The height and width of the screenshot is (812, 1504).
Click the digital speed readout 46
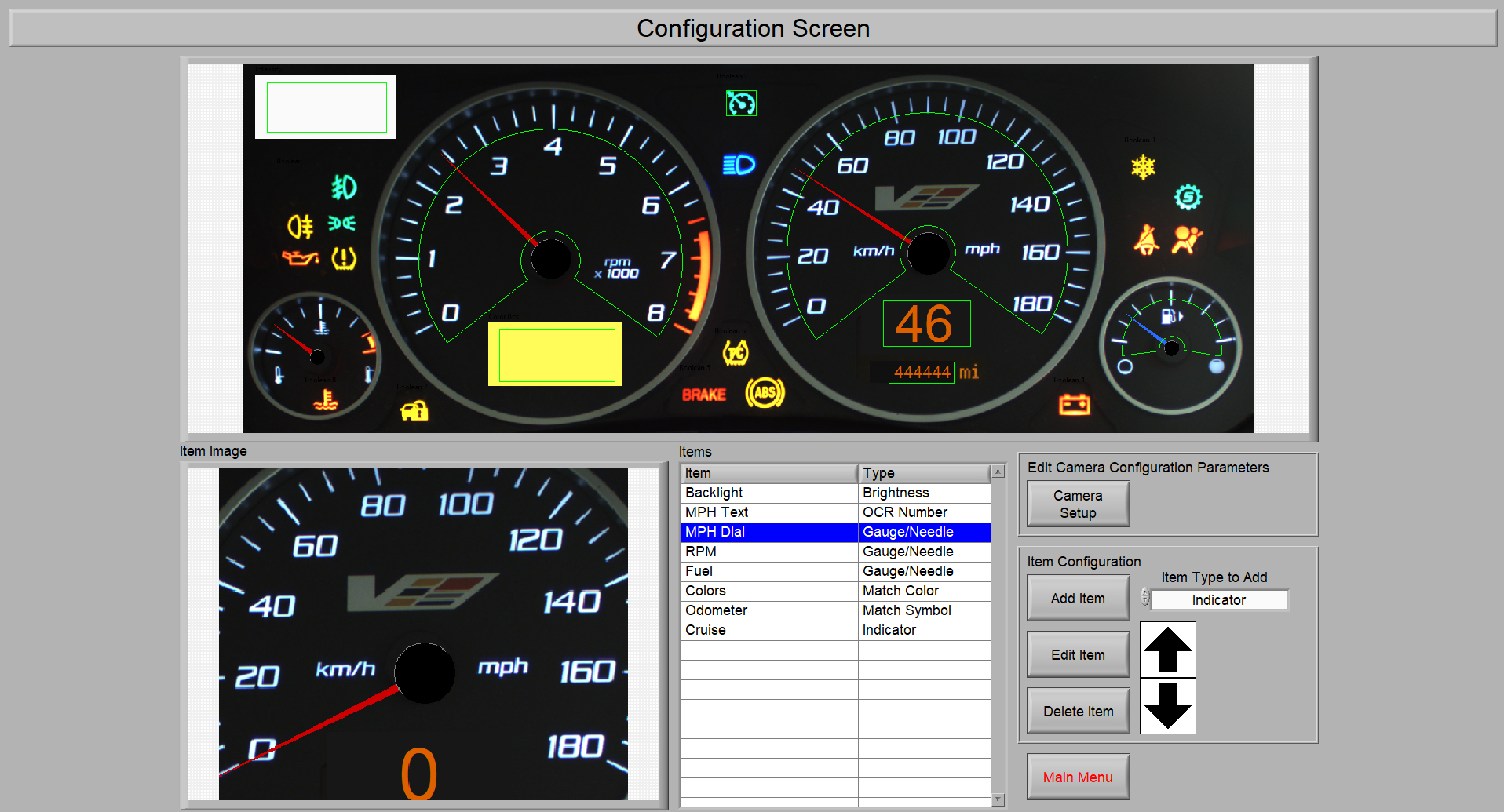[926, 323]
